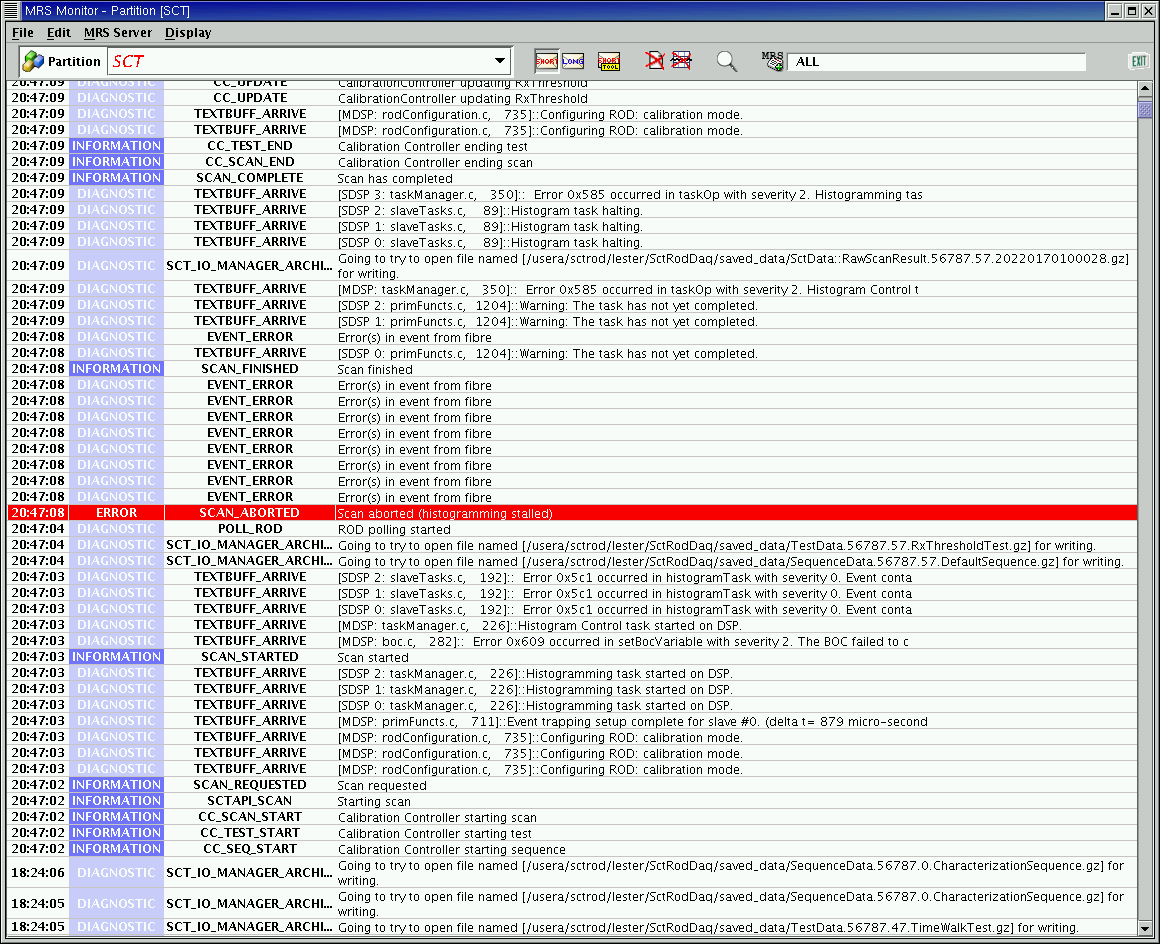This screenshot has height=944, width=1160.
Task: Click the crossed-out table icon
Action: [x=681, y=61]
